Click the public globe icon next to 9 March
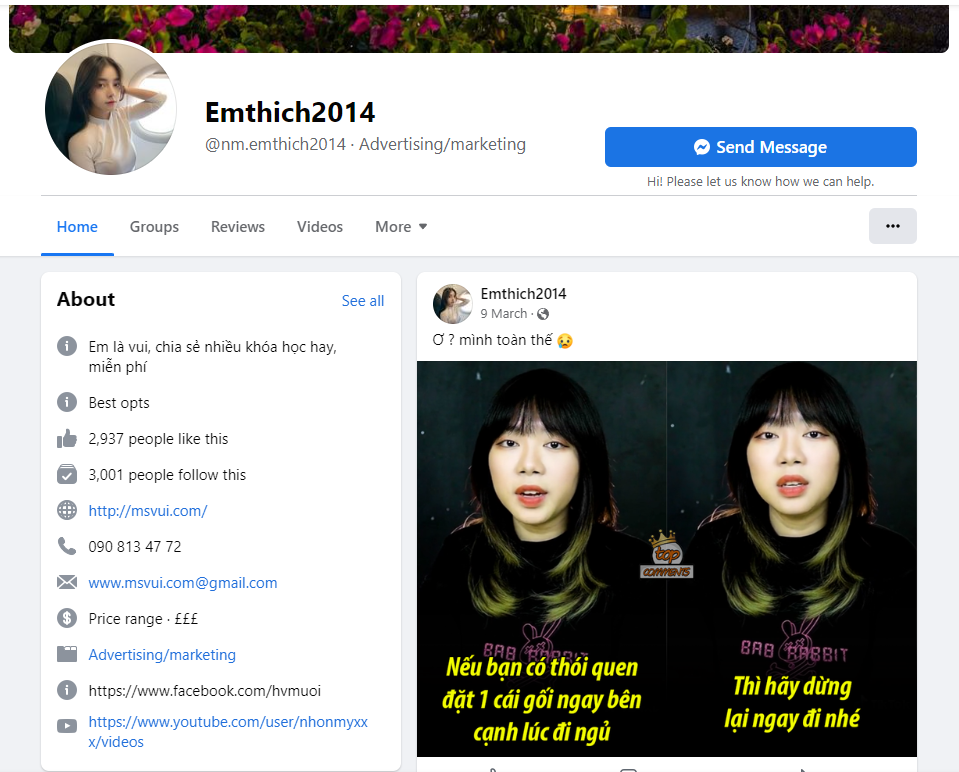959x772 pixels. point(543,314)
